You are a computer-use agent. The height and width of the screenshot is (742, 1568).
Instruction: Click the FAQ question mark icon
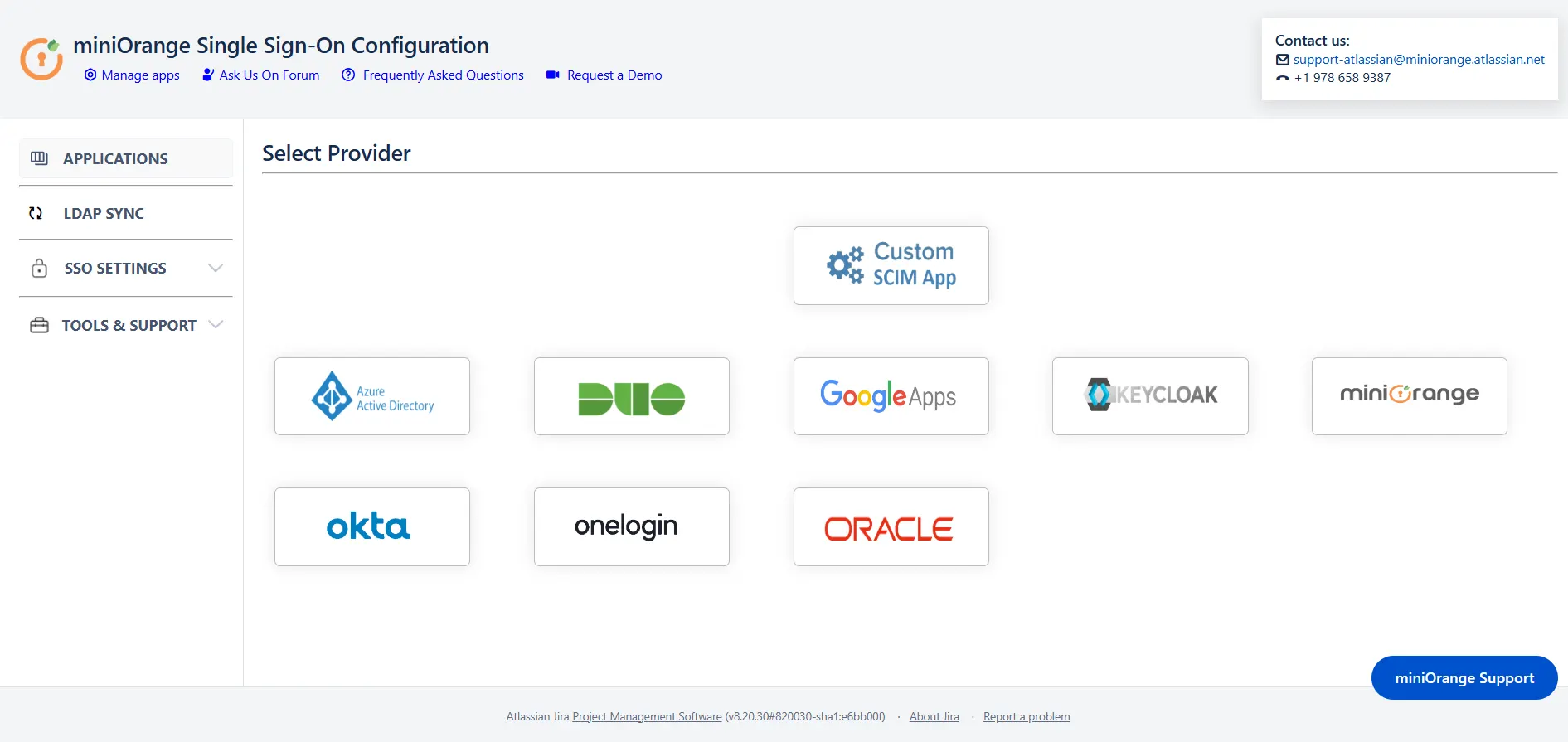click(x=348, y=75)
